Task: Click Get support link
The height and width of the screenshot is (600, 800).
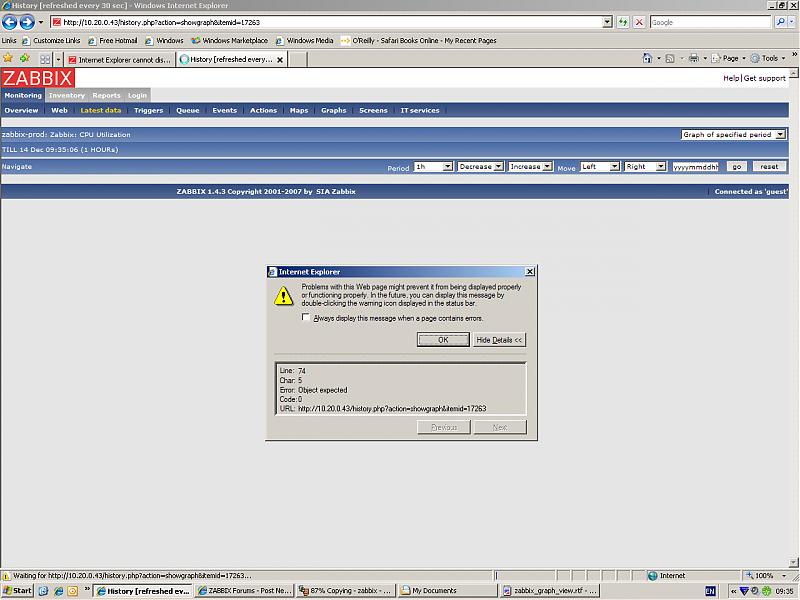Action: tap(764, 78)
